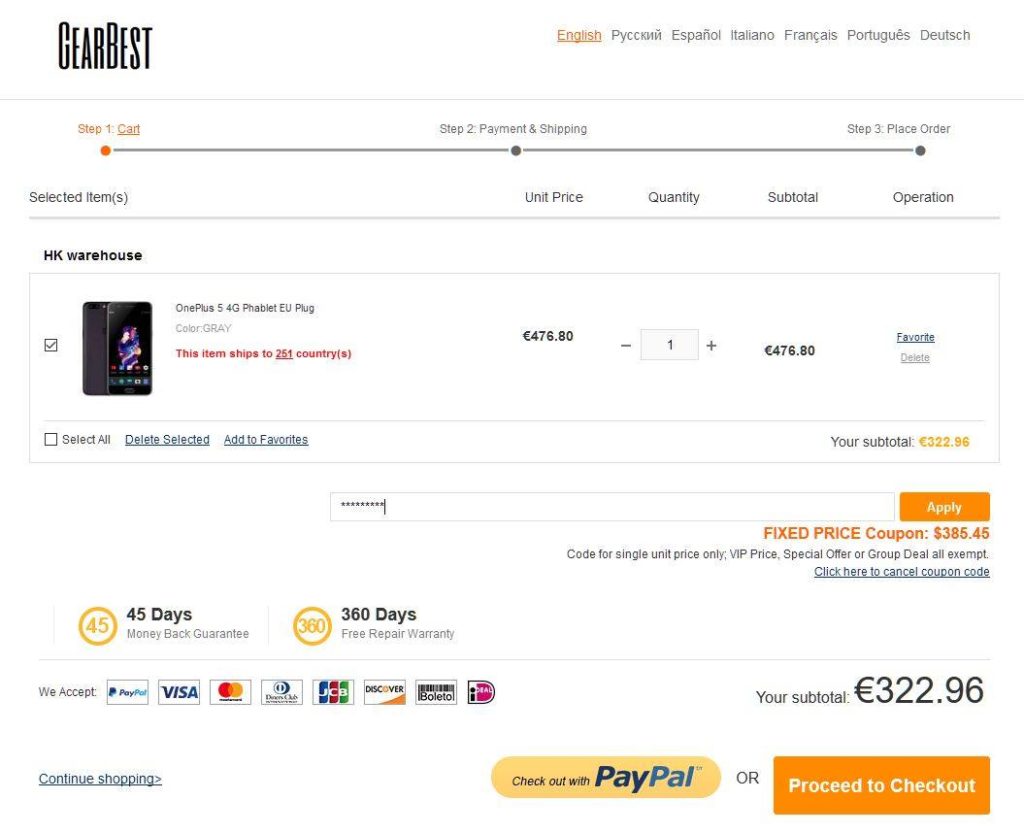The width and height of the screenshot is (1024, 833).
Task: Switch language to Deutsch
Action: (944, 35)
